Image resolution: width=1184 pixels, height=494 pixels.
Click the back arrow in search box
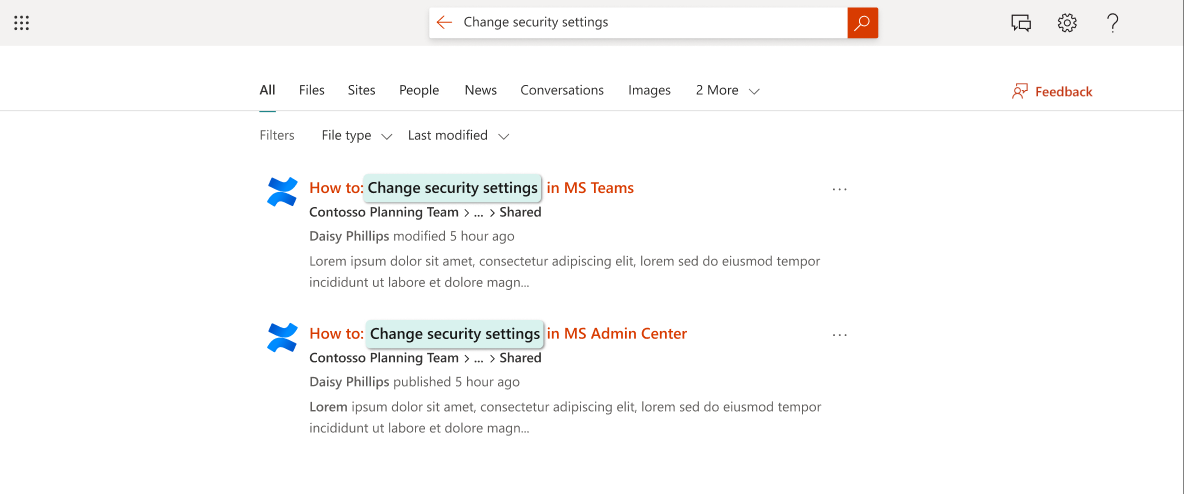click(x=445, y=22)
